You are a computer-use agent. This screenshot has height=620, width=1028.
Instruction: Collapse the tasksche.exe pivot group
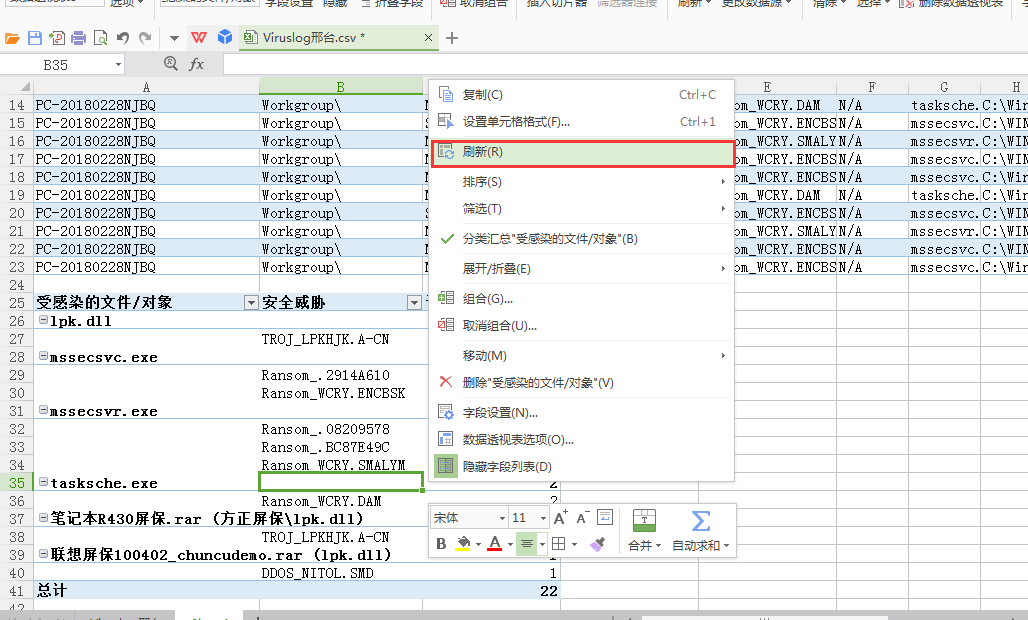click(x=43, y=482)
